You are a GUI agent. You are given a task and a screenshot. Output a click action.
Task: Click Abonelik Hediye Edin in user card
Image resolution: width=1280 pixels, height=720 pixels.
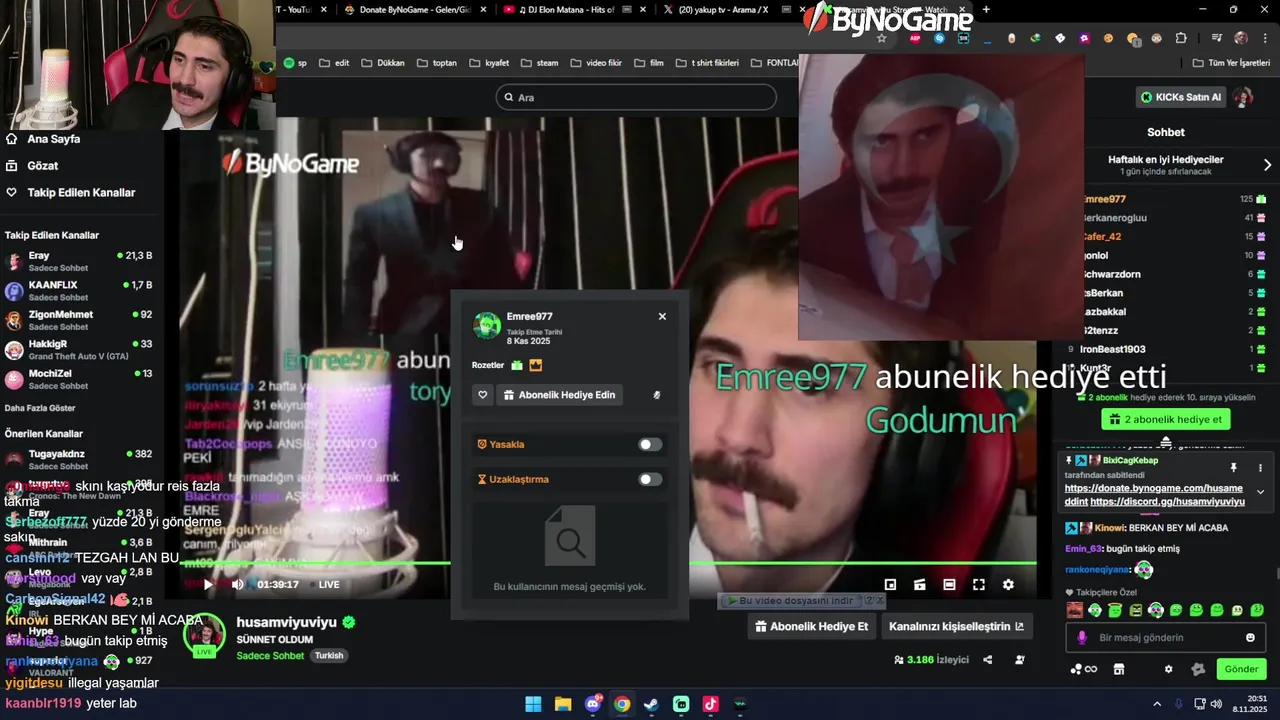559,395
